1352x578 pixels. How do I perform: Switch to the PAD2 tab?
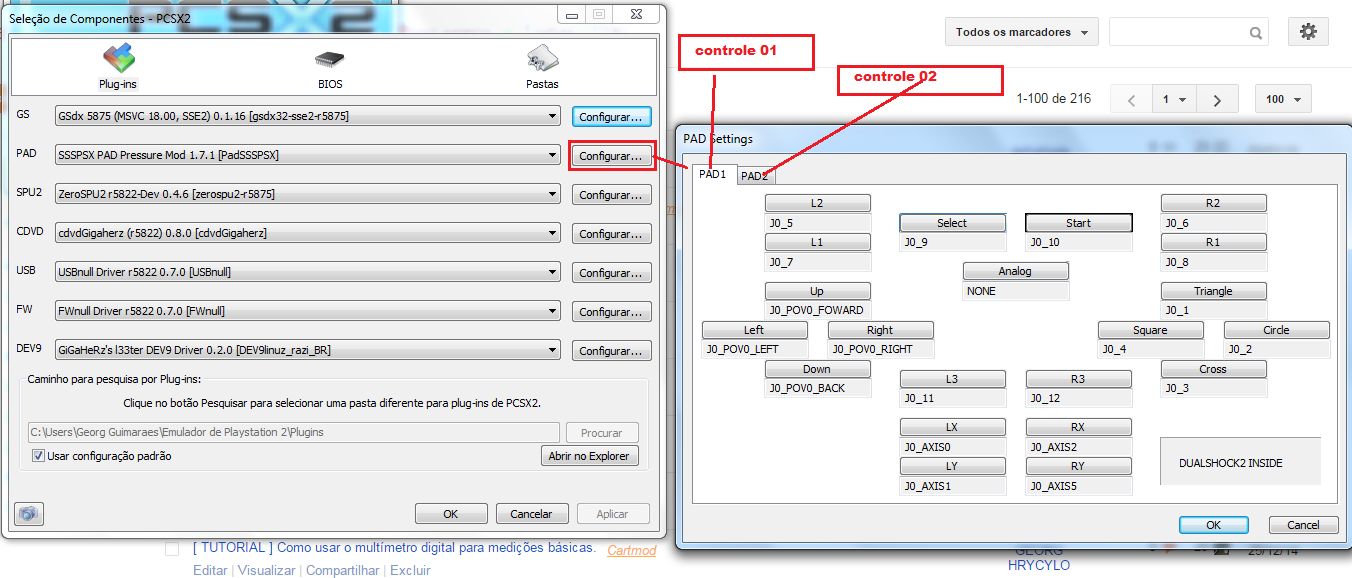755,176
